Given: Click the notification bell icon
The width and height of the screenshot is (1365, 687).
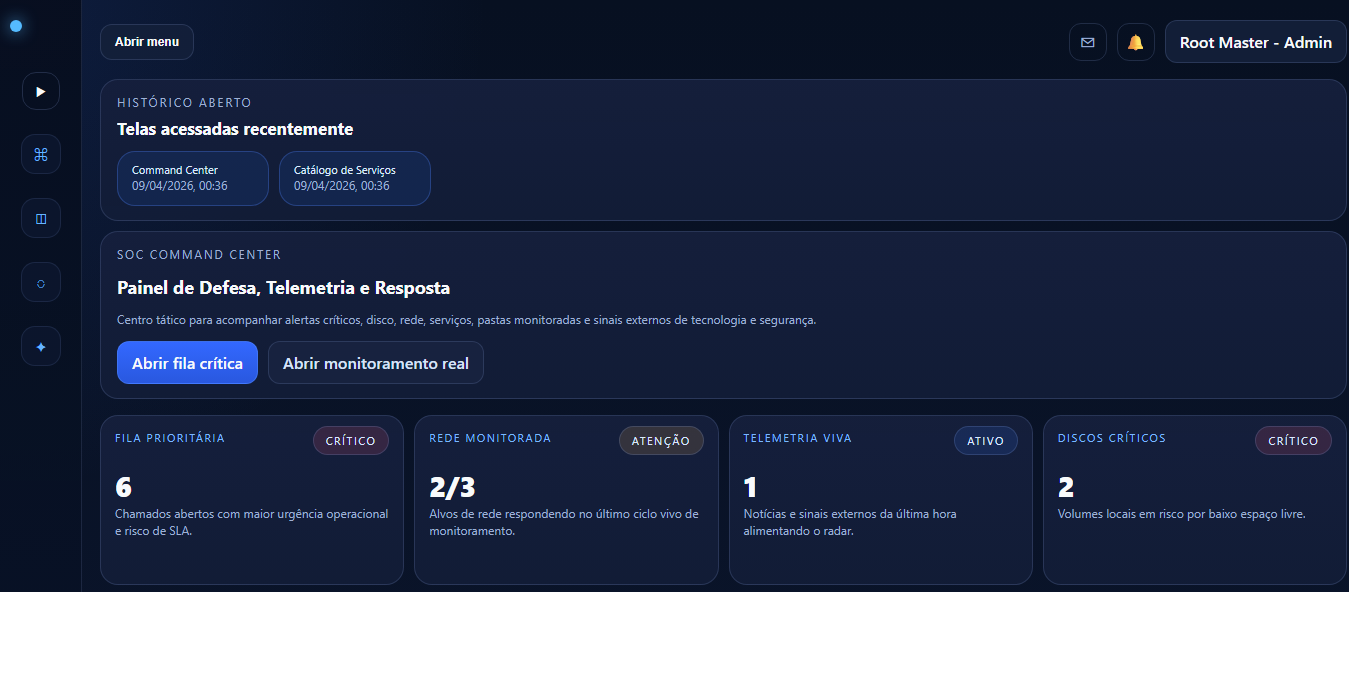Looking at the screenshot, I should [1136, 42].
